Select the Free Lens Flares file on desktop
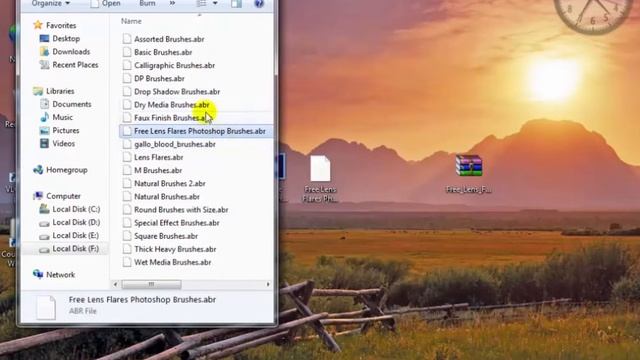This screenshot has height=360, width=640. point(320,179)
